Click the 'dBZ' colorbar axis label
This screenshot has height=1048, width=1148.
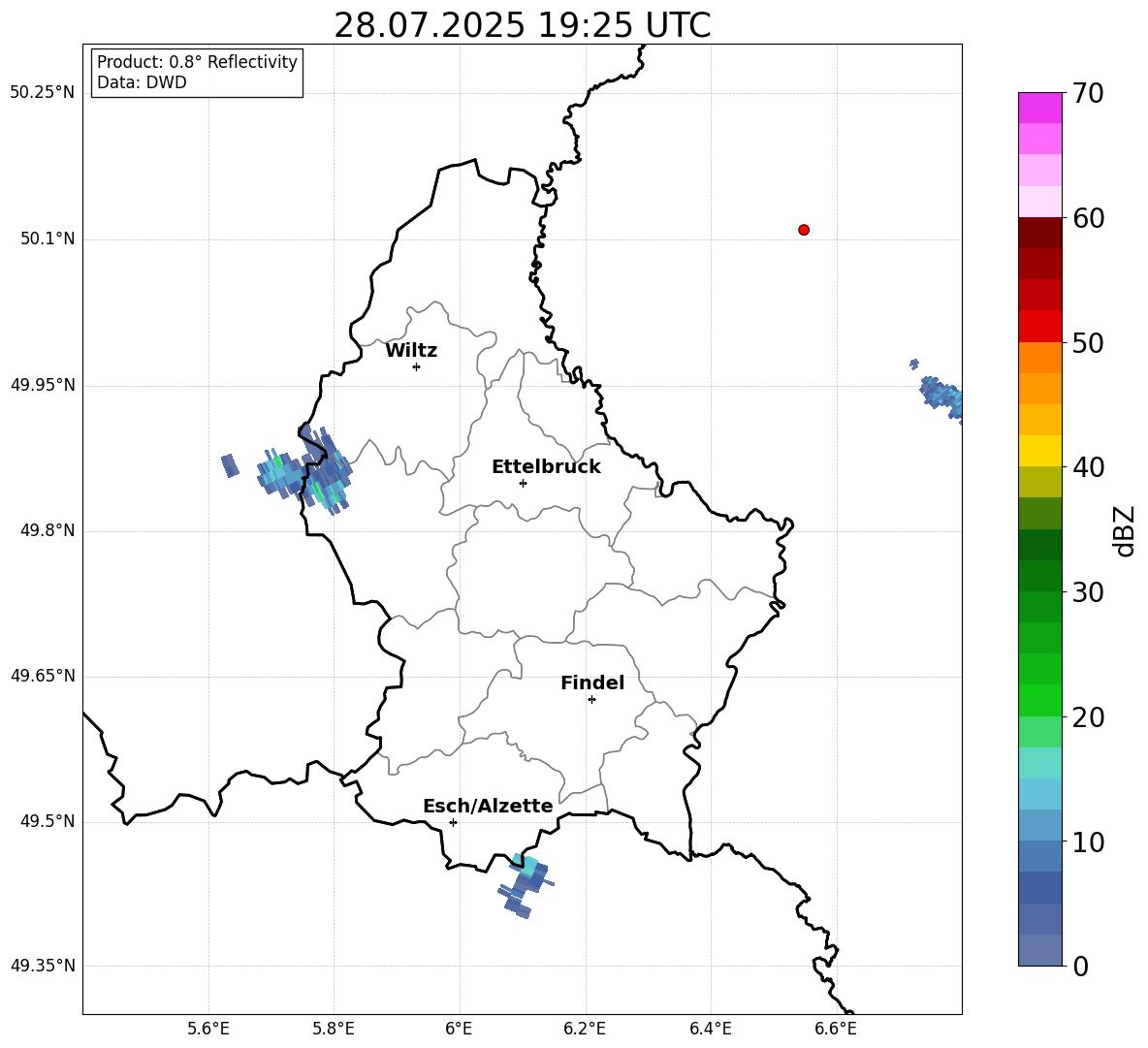(x=1123, y=530)
